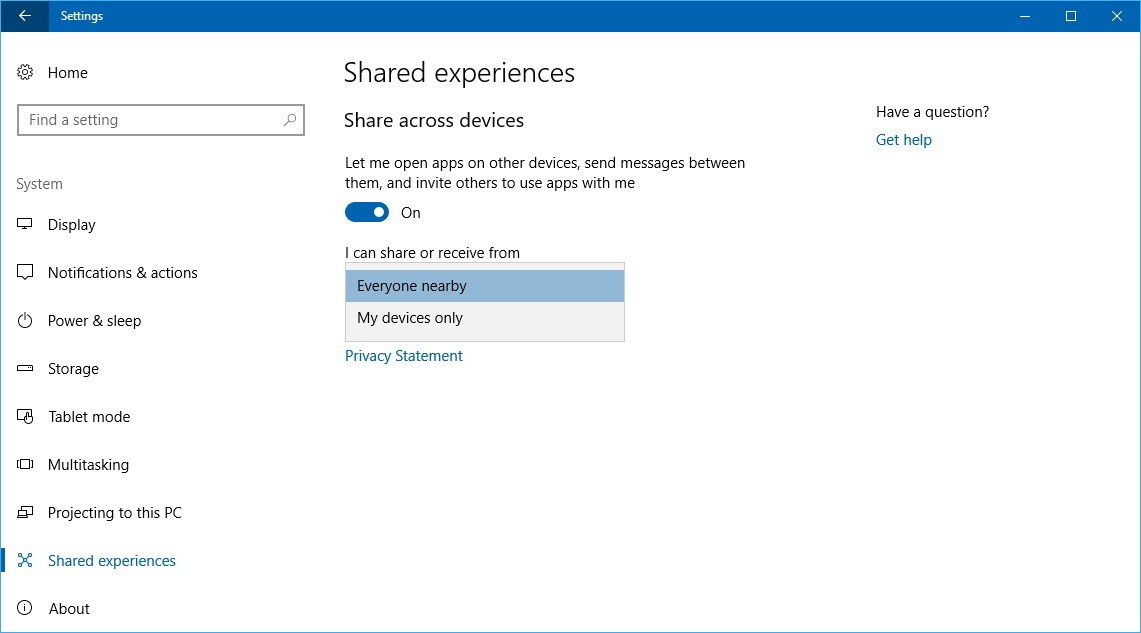Screen dimensions: 1141x633
Task: Click the Power & sleep icon
Action: pos(26,321)
